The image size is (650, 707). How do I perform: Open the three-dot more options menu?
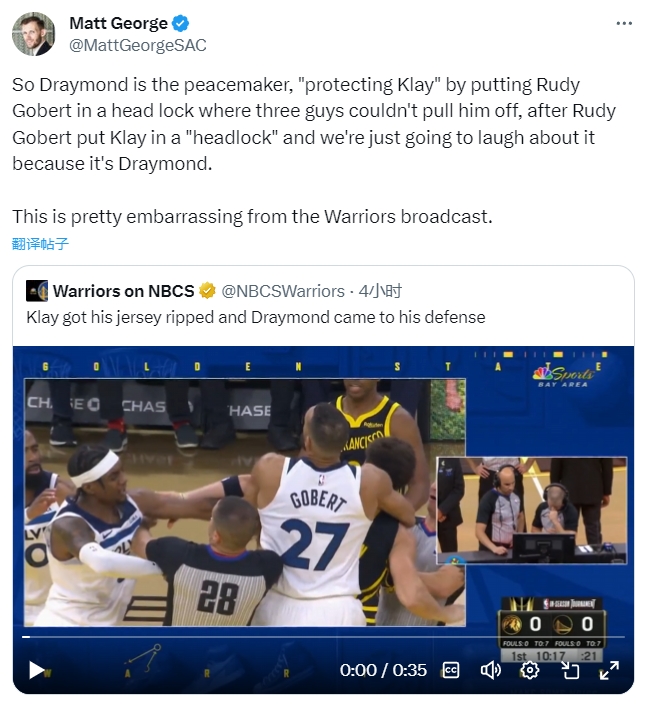point(624,23)
